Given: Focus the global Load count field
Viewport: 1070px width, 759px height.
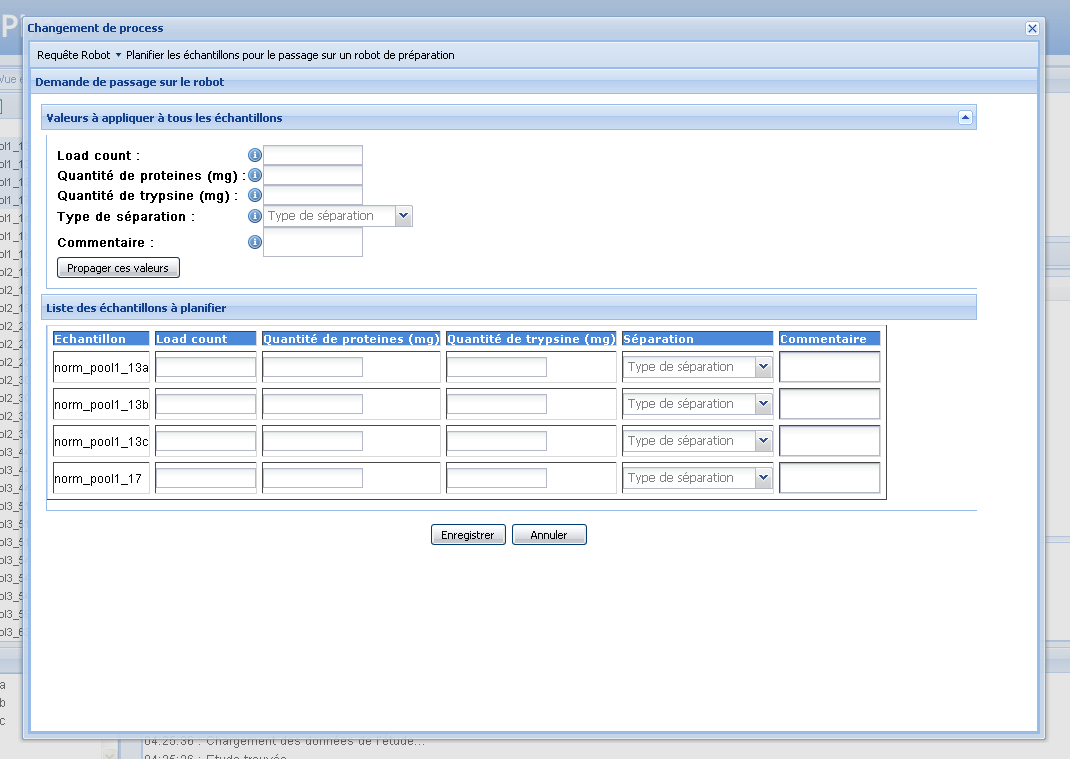Looking at the screenshot, I should [312, 155].
